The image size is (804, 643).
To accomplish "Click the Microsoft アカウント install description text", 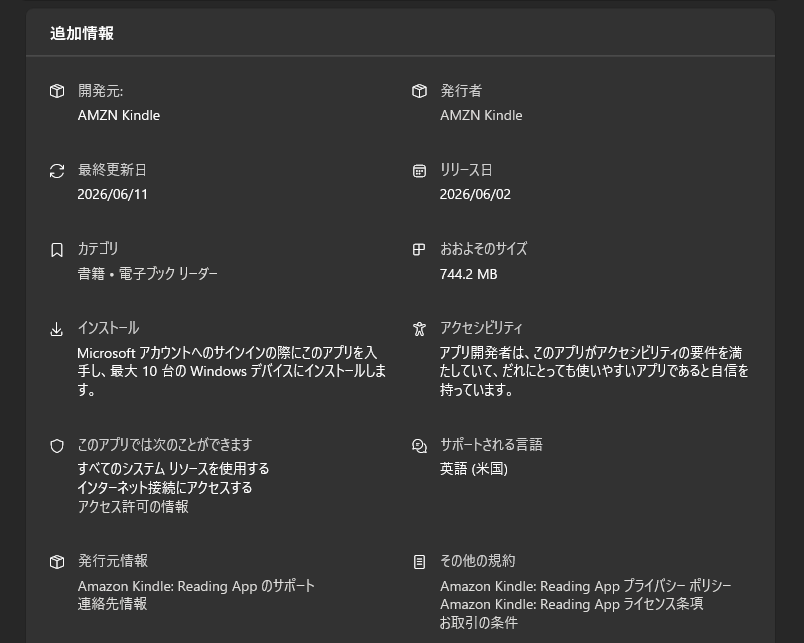I will tap(231, 371).
